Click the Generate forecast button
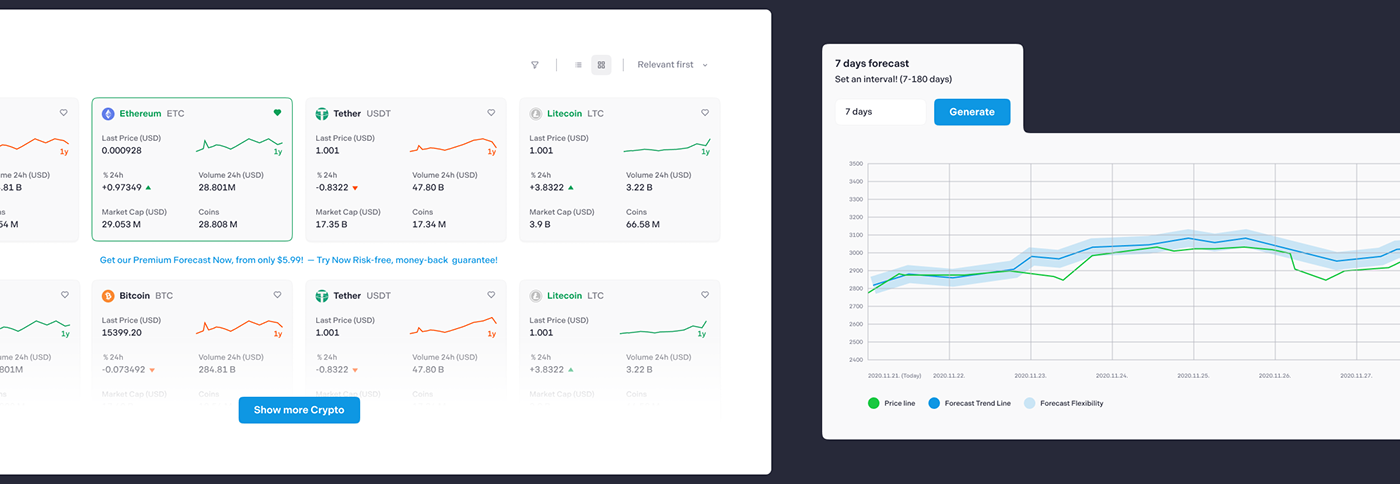Image resolution: width=1400 pixels, height=484 pixels. [x=972, y=112]
